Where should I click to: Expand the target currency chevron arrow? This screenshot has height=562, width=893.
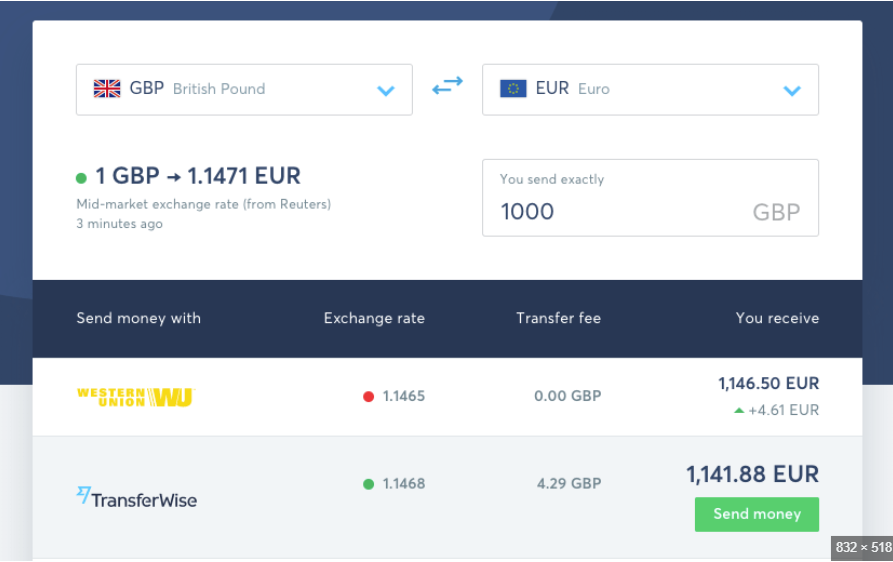click(x=792, y=91)
